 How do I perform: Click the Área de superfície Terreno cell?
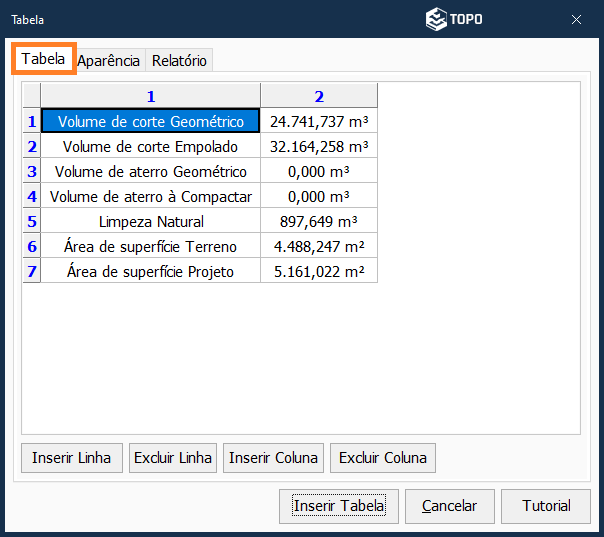pos(151,246)
